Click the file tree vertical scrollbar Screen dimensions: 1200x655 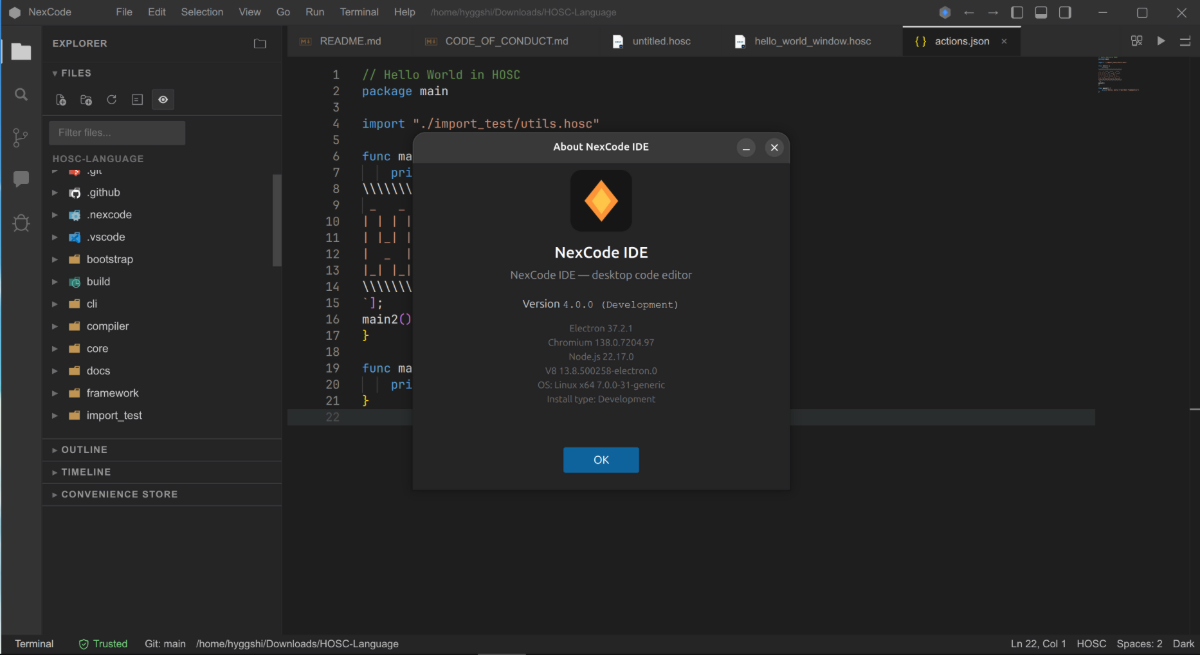click(x=277, y=221)
